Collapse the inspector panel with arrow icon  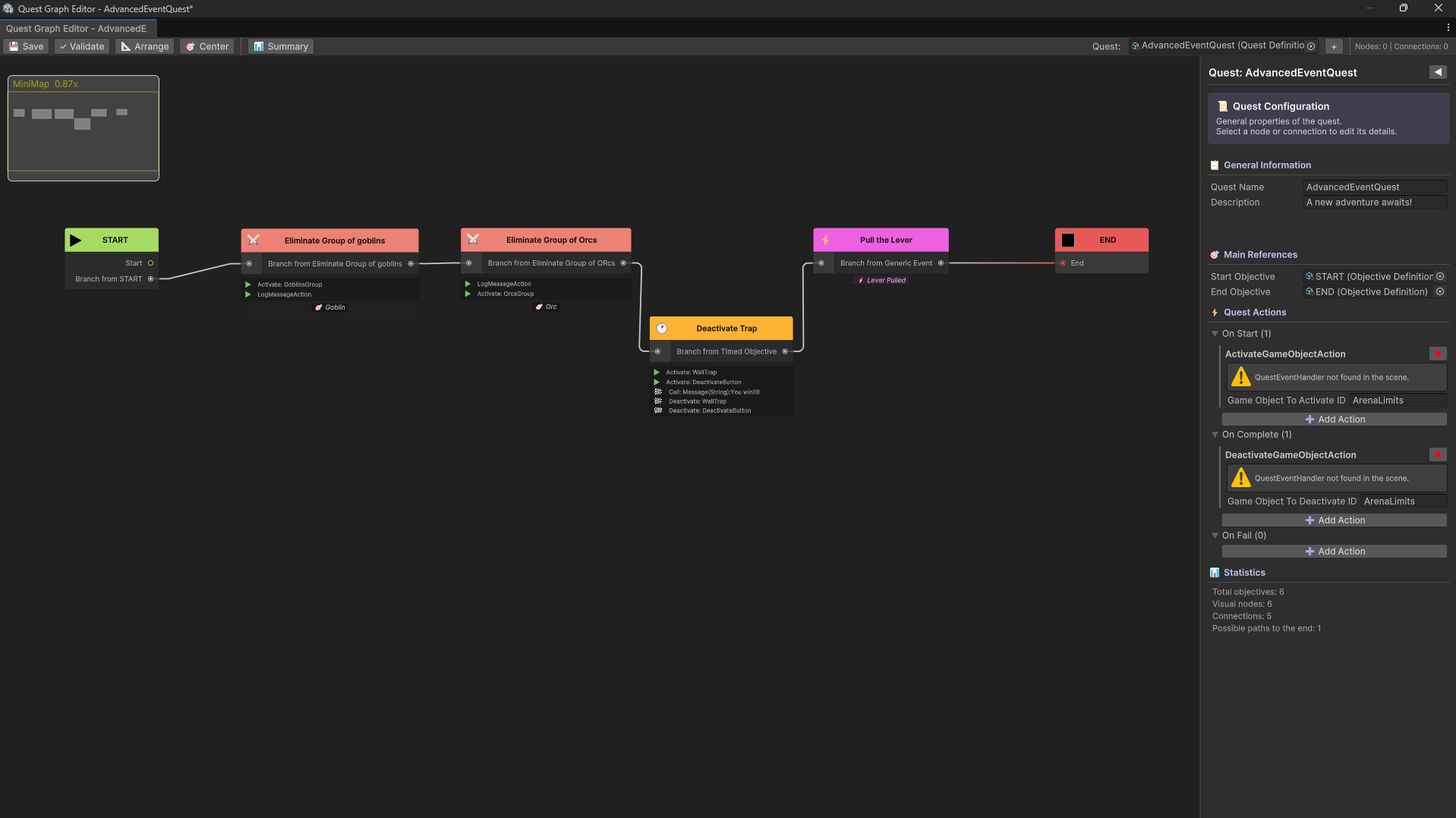pos(1438,72)
